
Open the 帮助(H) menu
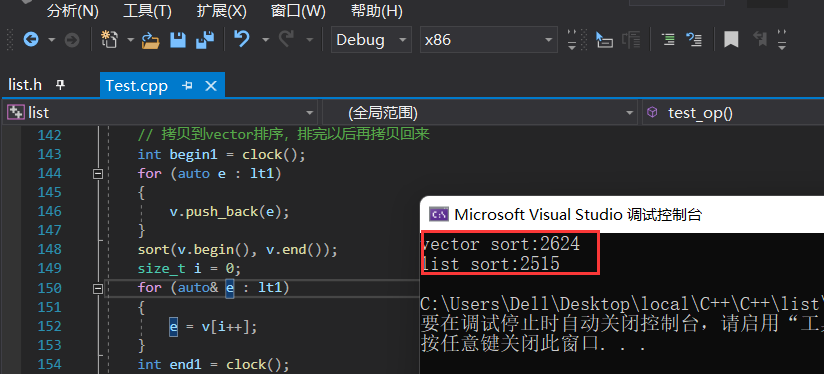(377, 11)
